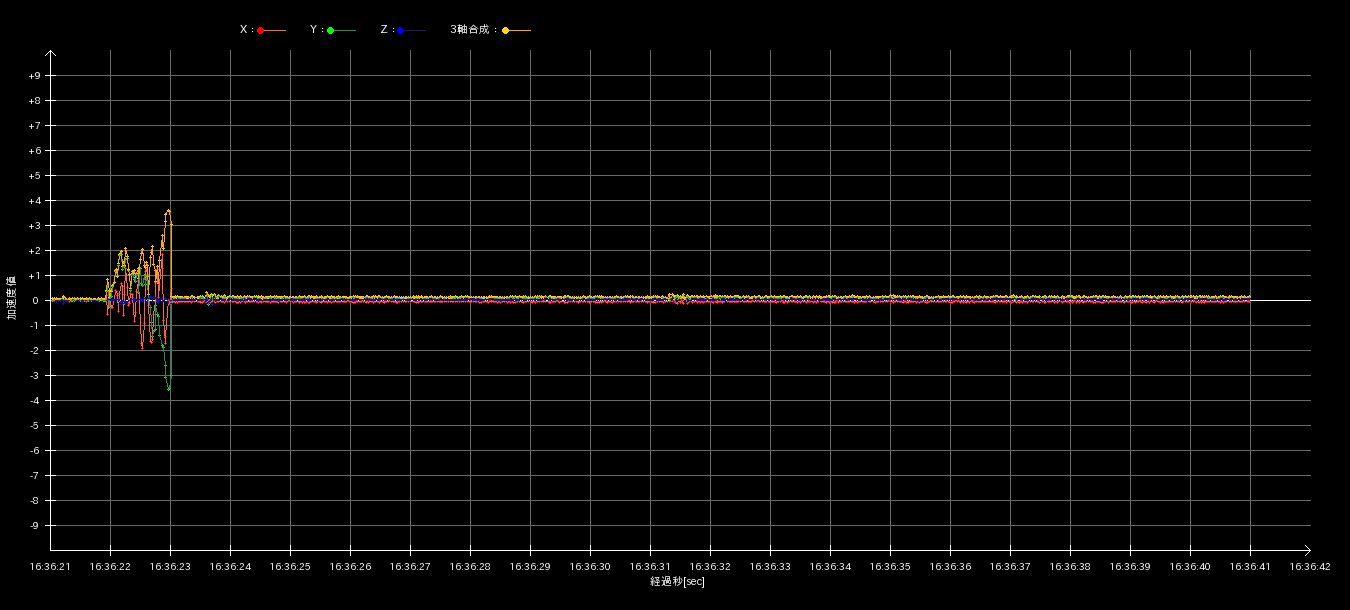1350x610 pixels.
Task: Select the 経過秒[sec] axis title
Action: 677,582
